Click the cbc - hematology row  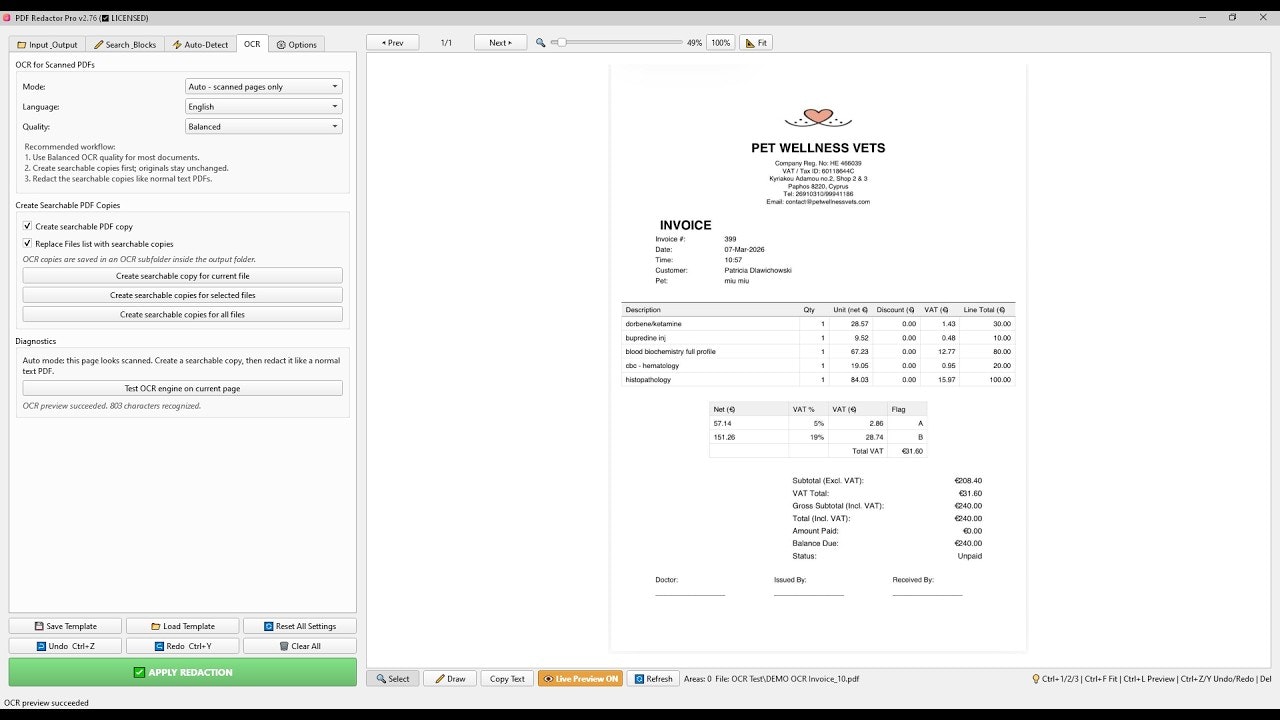(x=818, y=366)
